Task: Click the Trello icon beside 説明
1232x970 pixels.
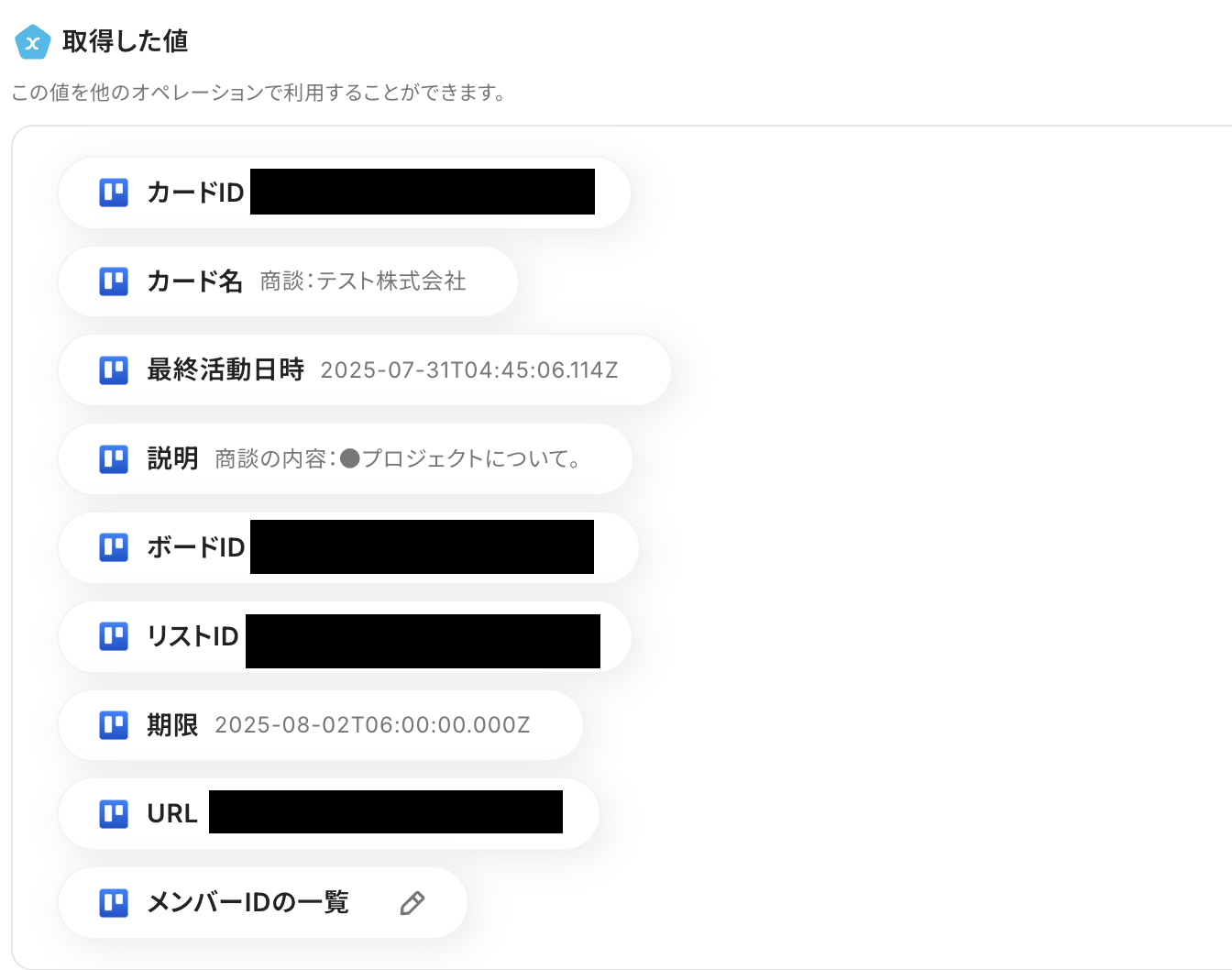Action: [x=114, y=458]
